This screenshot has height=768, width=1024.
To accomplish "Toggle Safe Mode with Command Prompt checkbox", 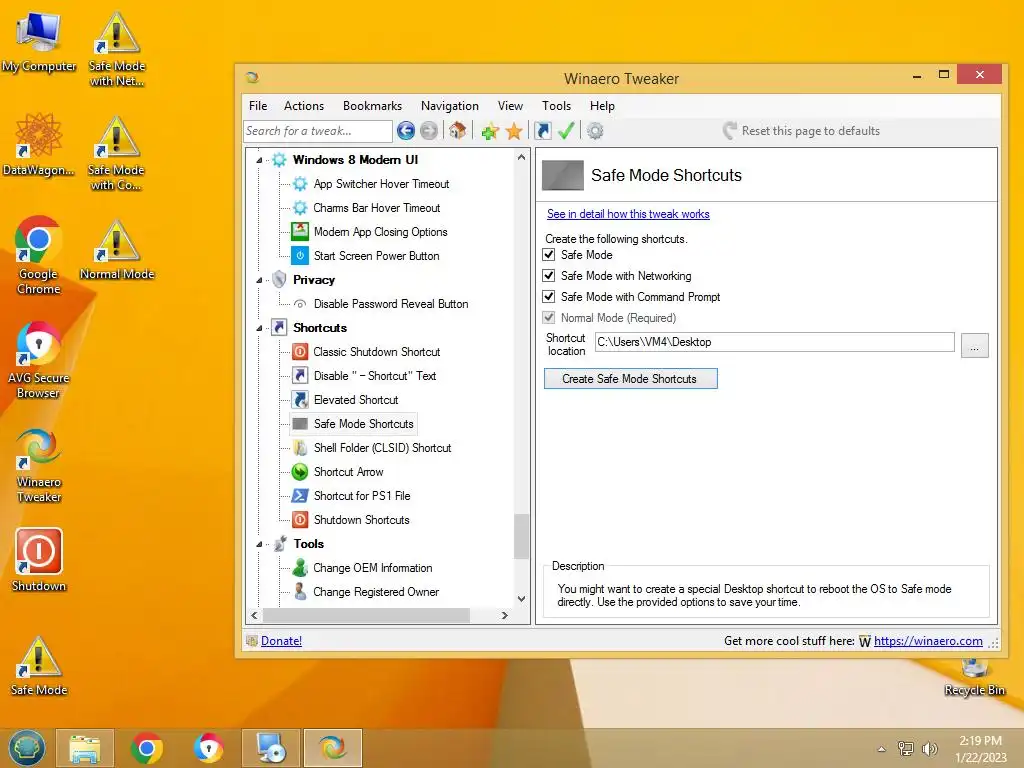I will click(x=549, y=296).
